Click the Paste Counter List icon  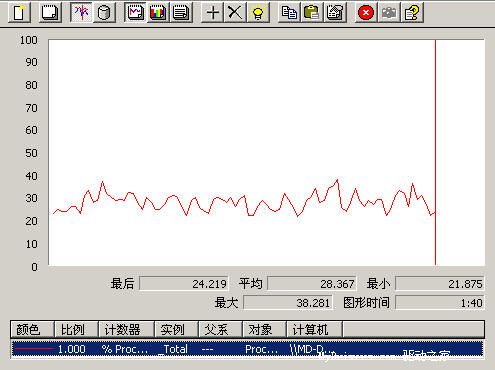pyautogui.click(x=312, y=13)
